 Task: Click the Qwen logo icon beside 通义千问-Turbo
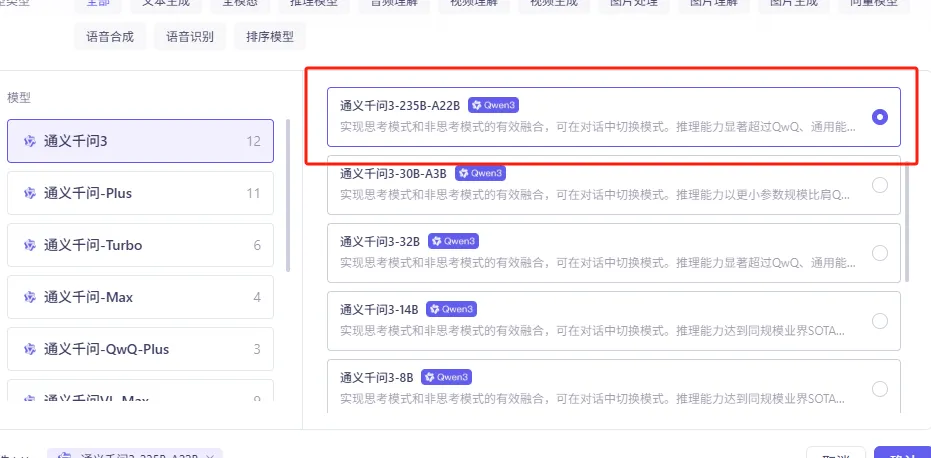tap(29, 245)
